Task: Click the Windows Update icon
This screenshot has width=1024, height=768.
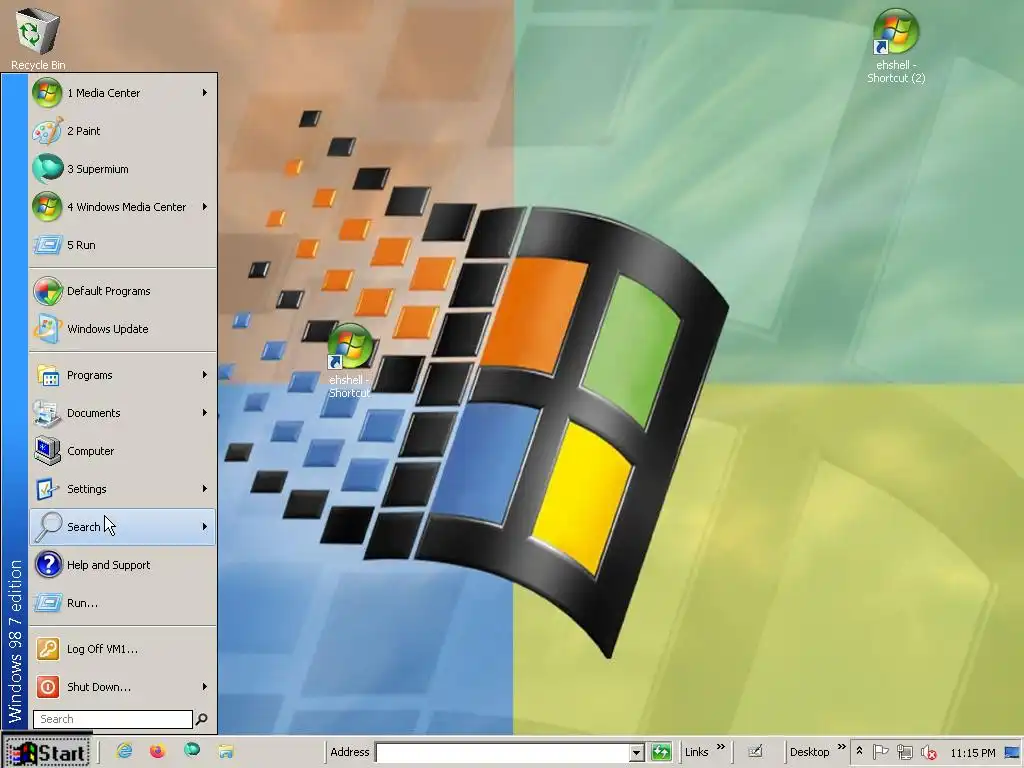Action: [48, 328]
